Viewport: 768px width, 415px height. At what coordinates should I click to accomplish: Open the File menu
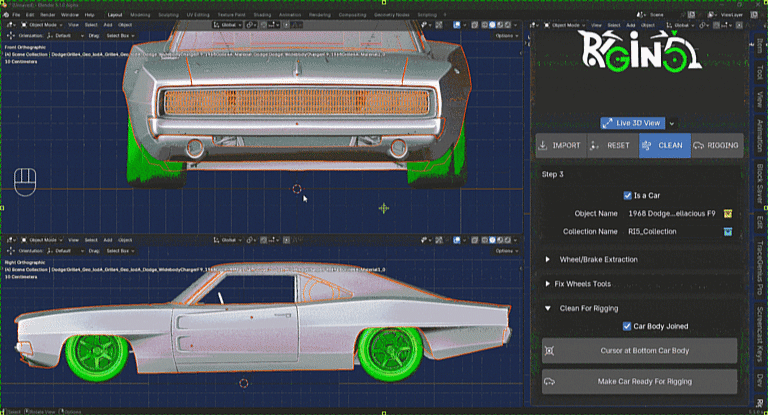tap(16, 15)
